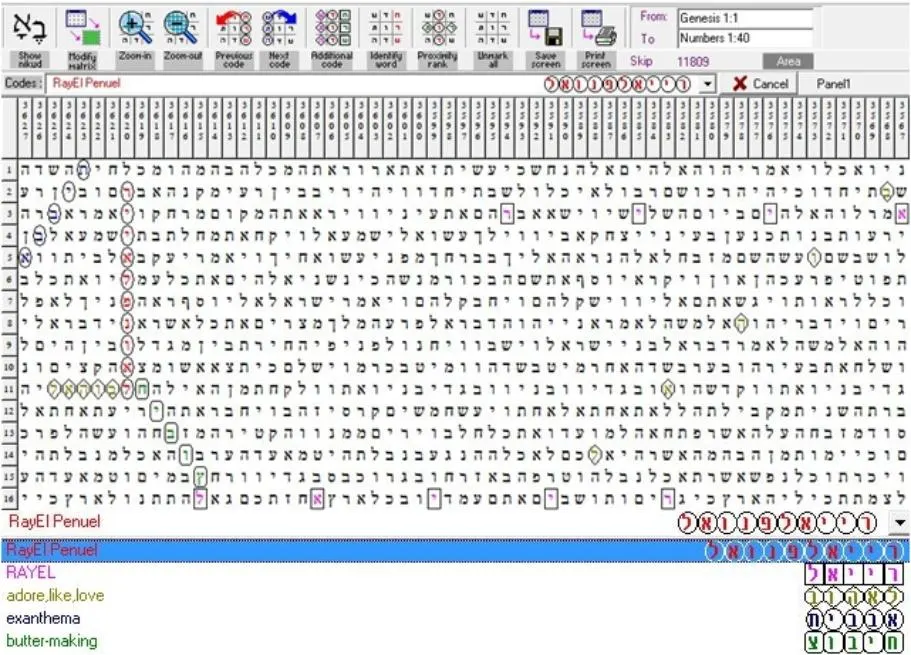Select the adore,like,love list row
The height and width of the screenshot is (655, 911).
(x=456, y=596)
